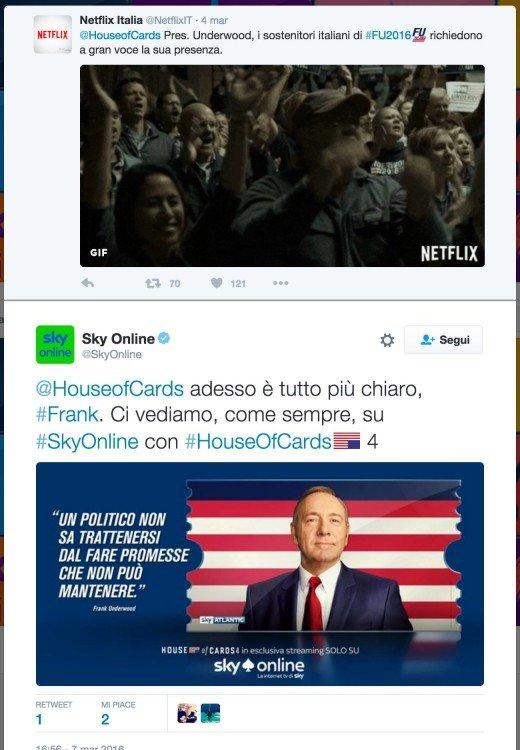View the Mi Piace likes list
Viewport: 520px width, 750px height.
click(x=118, y=713)
